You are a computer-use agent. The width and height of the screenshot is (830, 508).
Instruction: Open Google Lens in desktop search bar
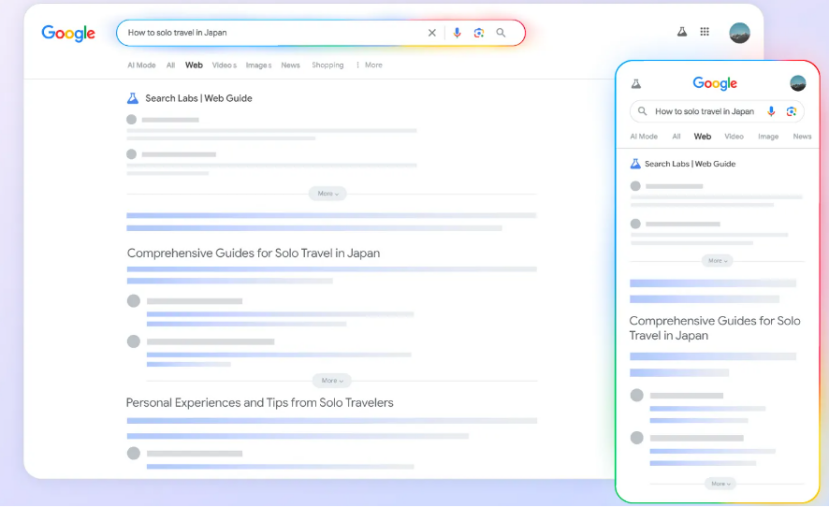point(479,33)
